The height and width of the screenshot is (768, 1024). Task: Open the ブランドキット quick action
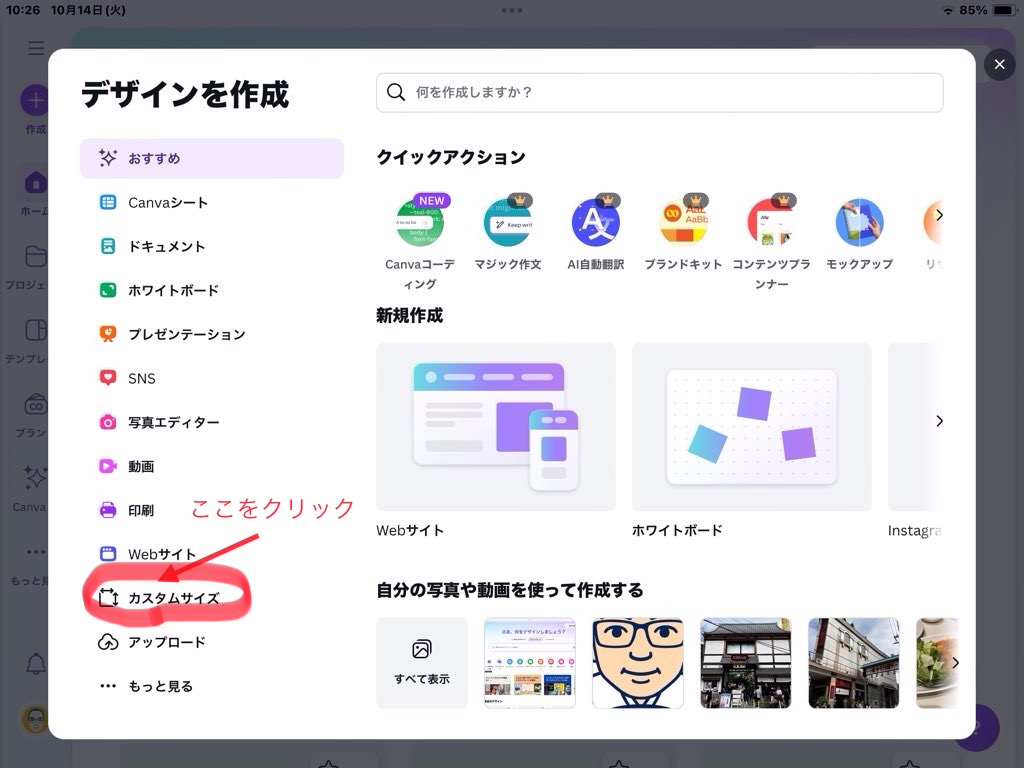[683, 223]
